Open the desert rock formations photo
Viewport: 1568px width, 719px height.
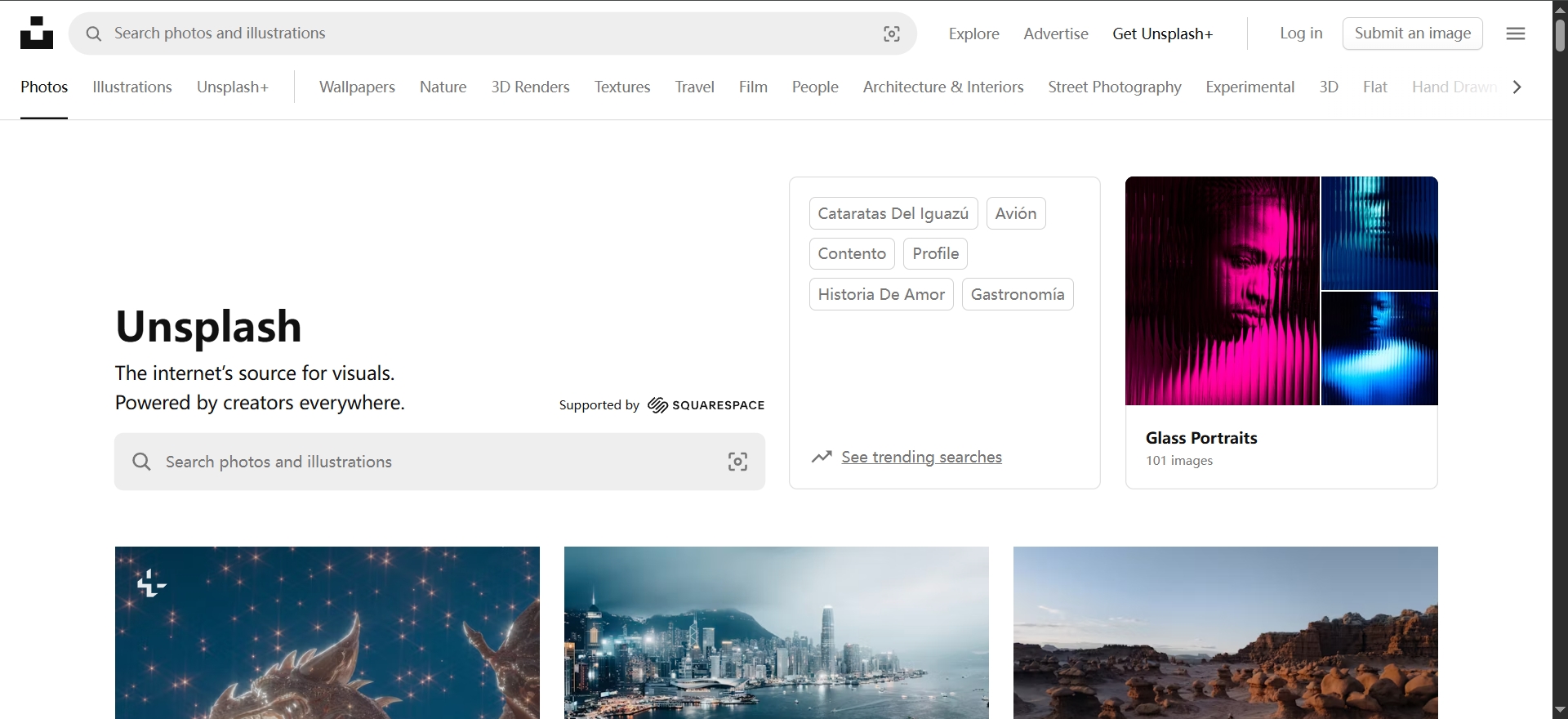(x=1226, y=632)
